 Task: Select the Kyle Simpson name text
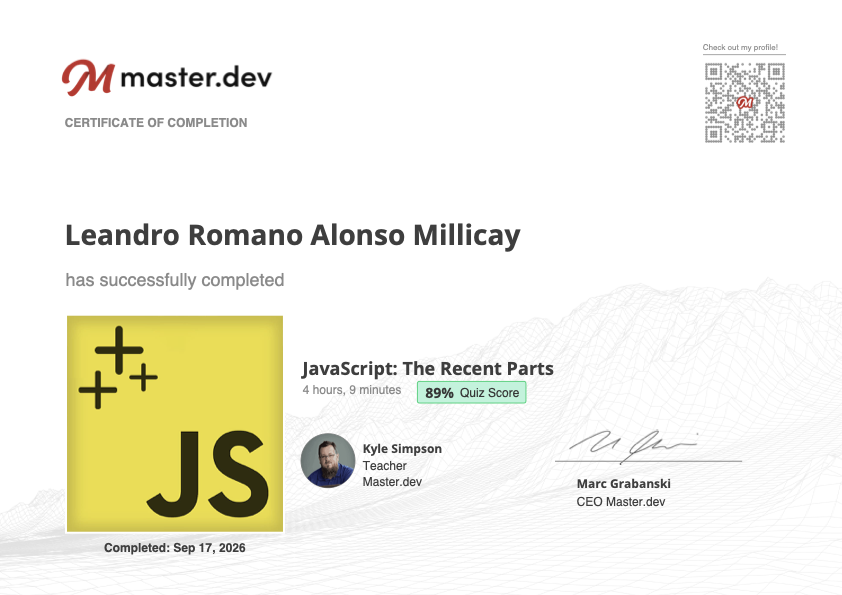tap(402, 448)
